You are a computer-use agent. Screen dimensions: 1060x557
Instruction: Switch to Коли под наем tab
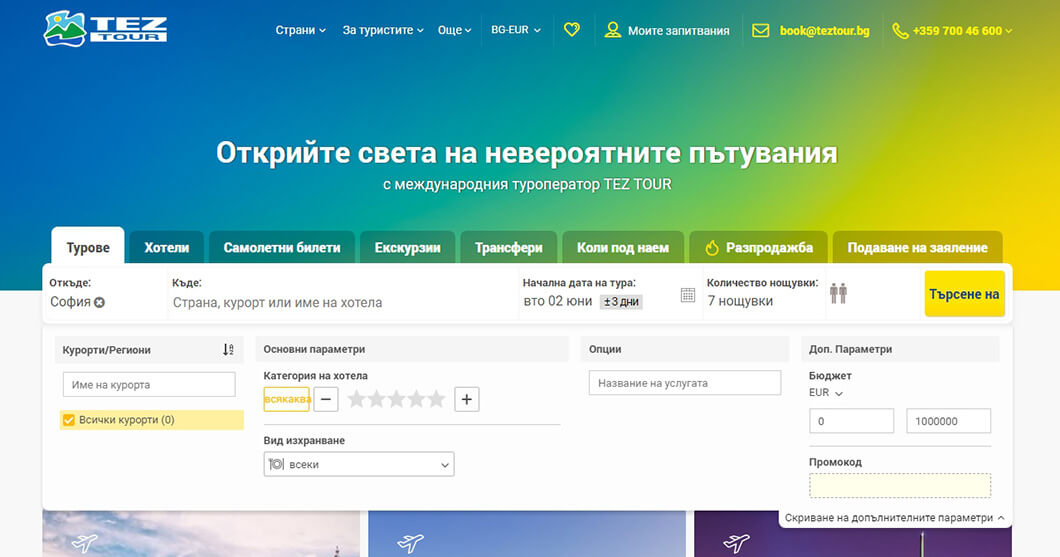tap(623, 247)
